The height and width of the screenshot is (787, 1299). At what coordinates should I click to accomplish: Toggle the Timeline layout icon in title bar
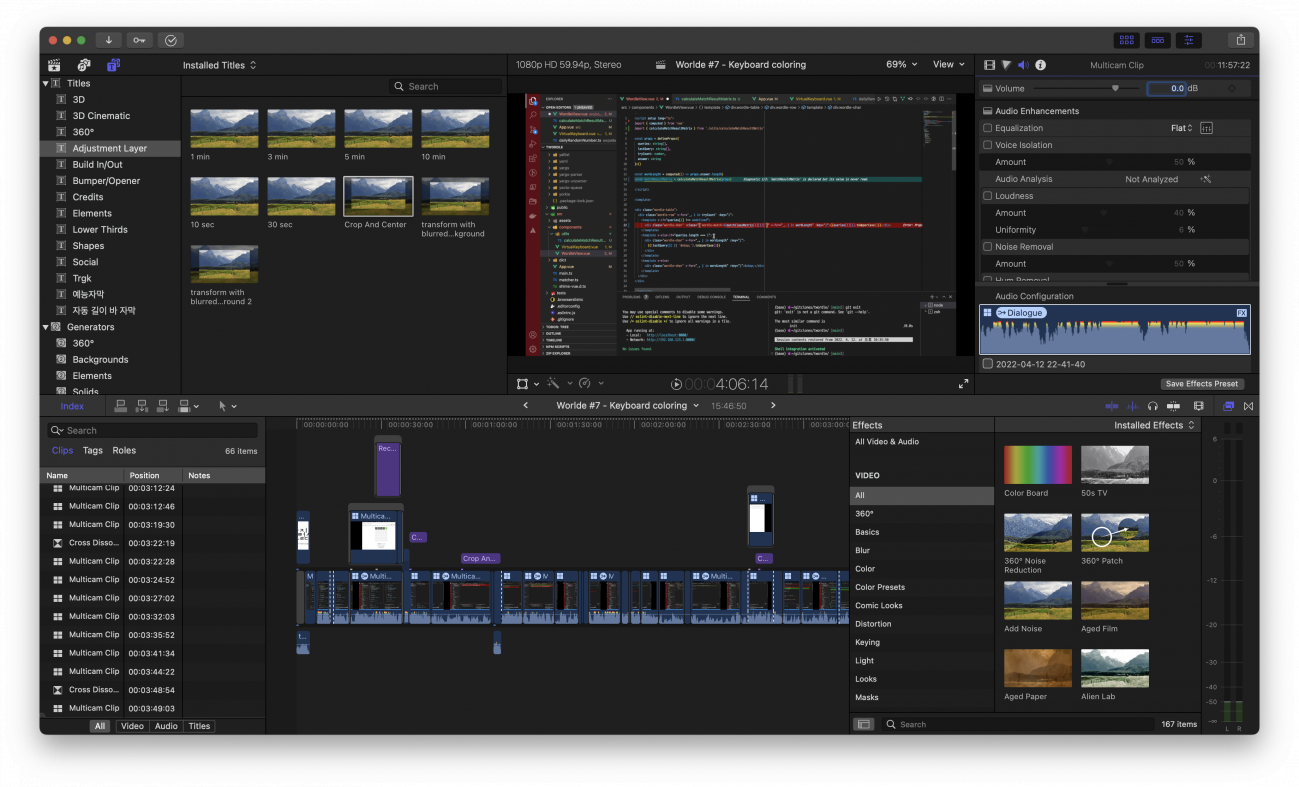(1158, 40)
